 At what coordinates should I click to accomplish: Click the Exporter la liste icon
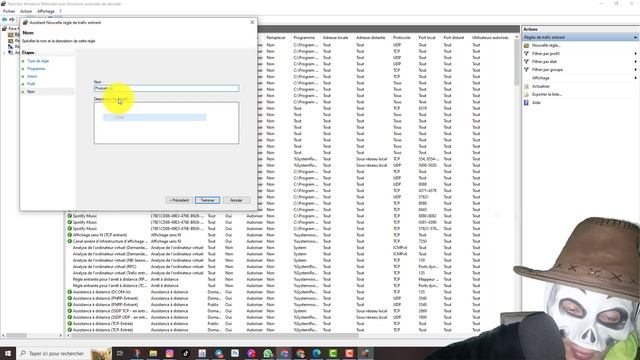tap(526, 94)
